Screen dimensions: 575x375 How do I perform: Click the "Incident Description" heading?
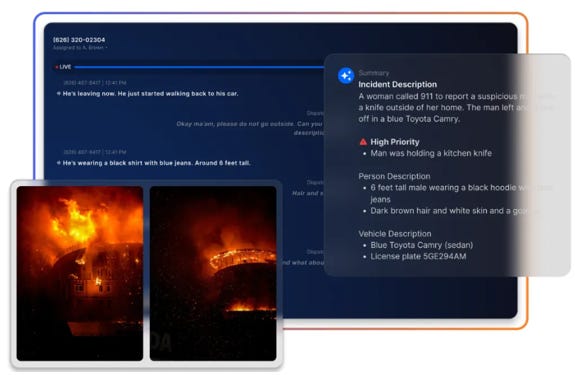(x=398, y=84)
